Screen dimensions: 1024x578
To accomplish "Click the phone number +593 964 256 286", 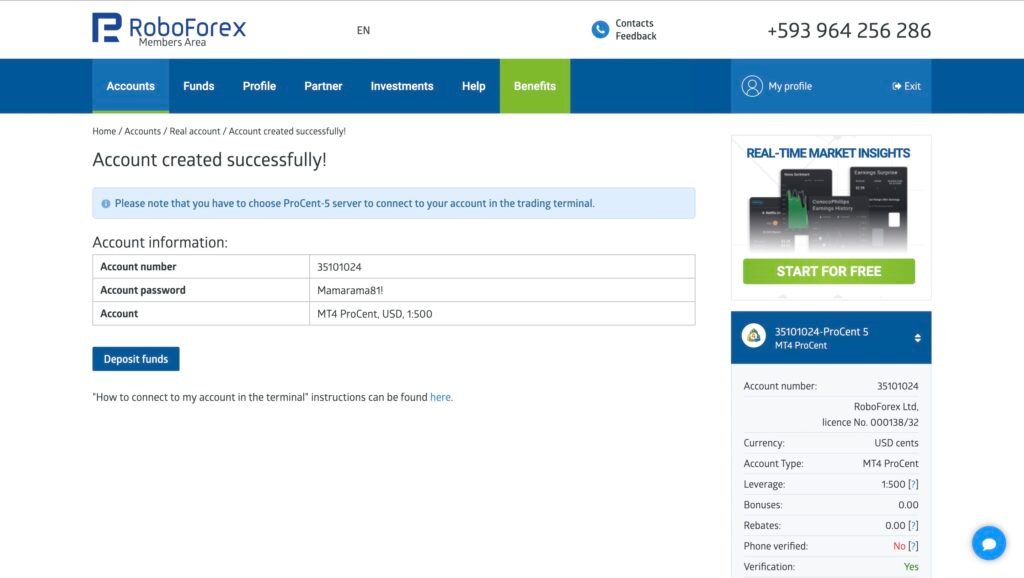I will [x=849, y=30].
